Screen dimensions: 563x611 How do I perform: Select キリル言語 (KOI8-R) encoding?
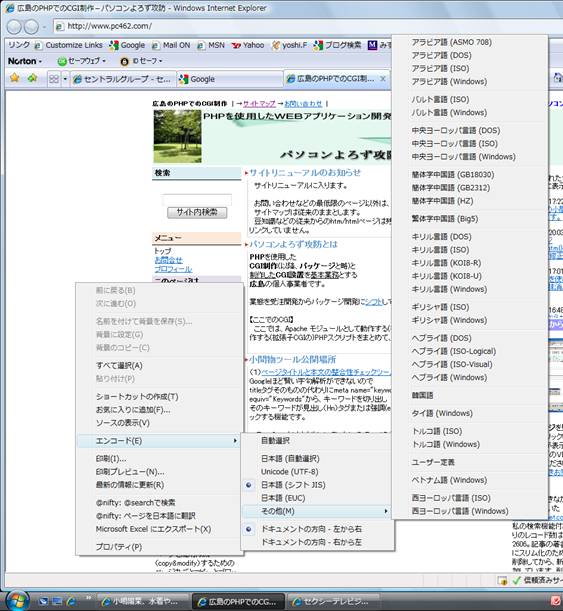pos(470,263)
